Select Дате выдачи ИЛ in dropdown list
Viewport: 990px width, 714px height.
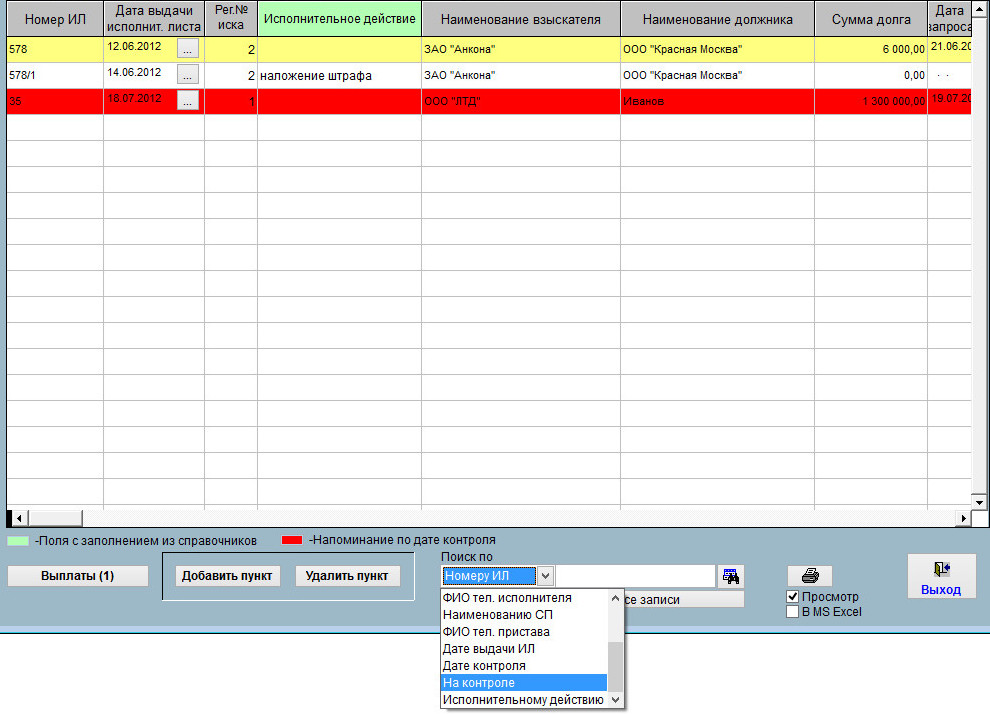523,649
